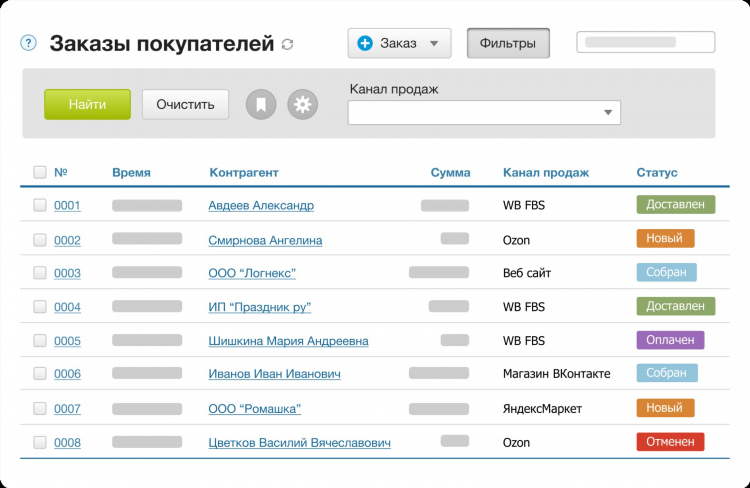This screenshot has width=750, height=488.
Task: Check the box for order 0001
Action: pos(40,205)
